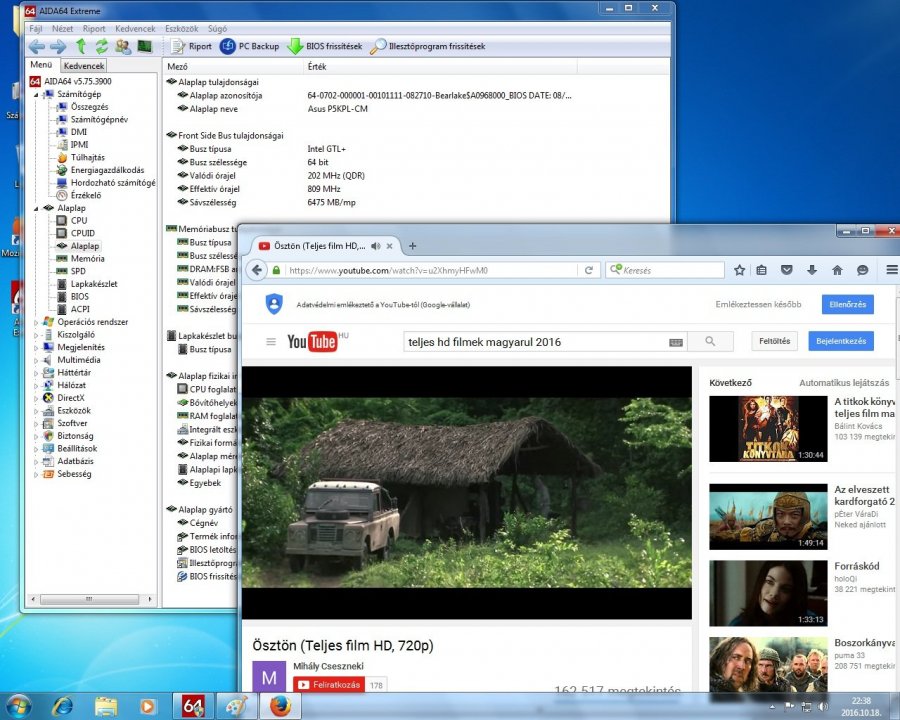
Task: Select CPUID under Alaplap
Action: [x=83, y=233]
